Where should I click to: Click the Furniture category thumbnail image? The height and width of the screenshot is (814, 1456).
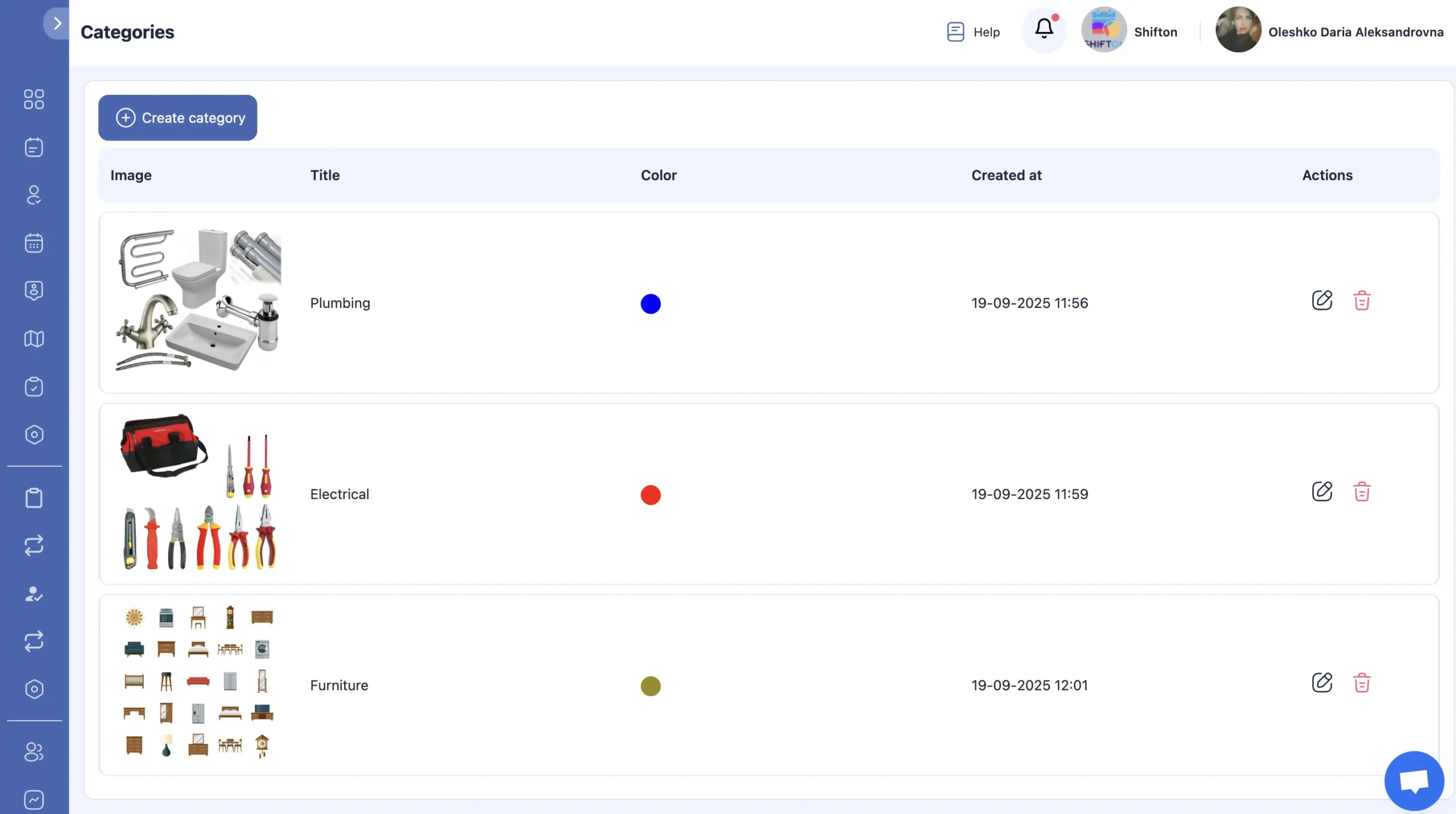198,682
